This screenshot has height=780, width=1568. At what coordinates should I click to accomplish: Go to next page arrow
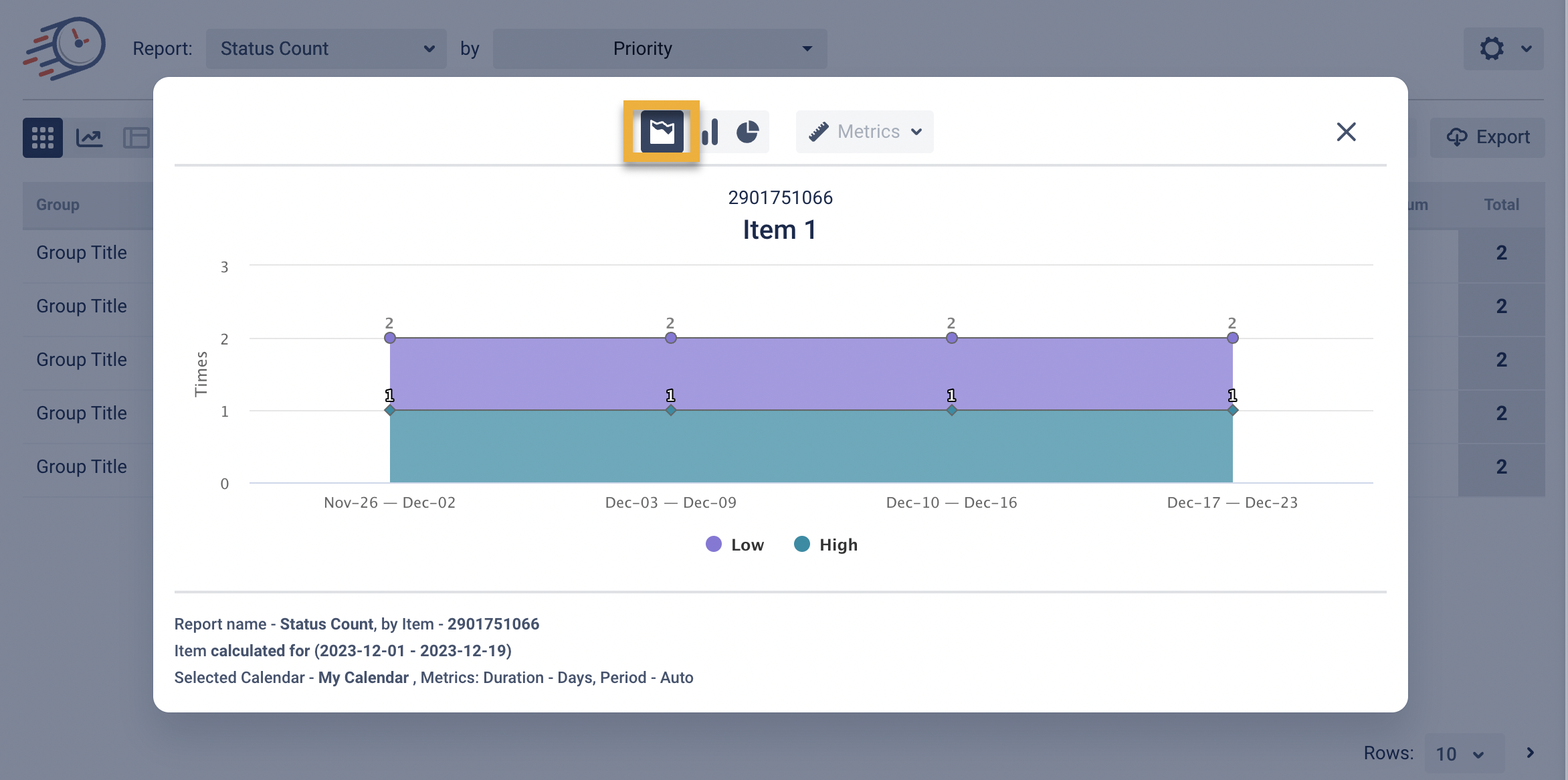1531,753
